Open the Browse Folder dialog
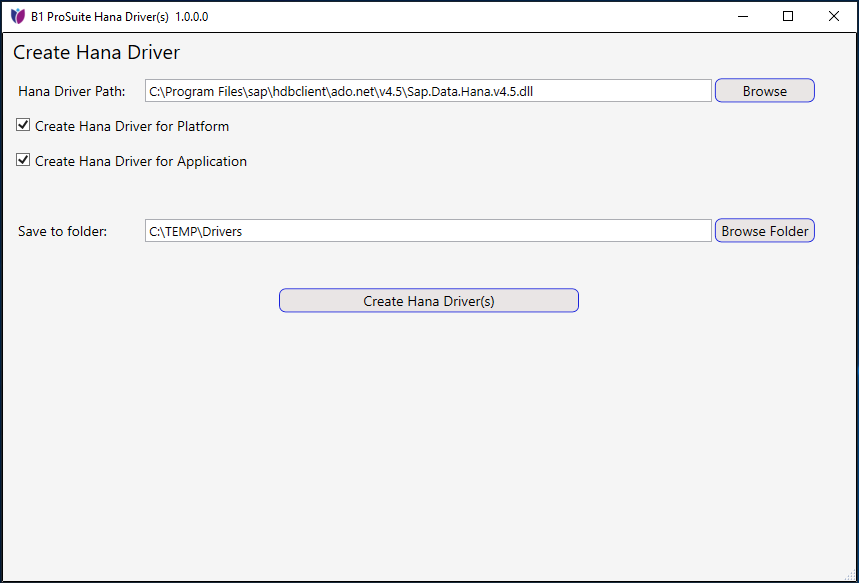This screenshot has height=583, width=859. click(x=764, y=231)
